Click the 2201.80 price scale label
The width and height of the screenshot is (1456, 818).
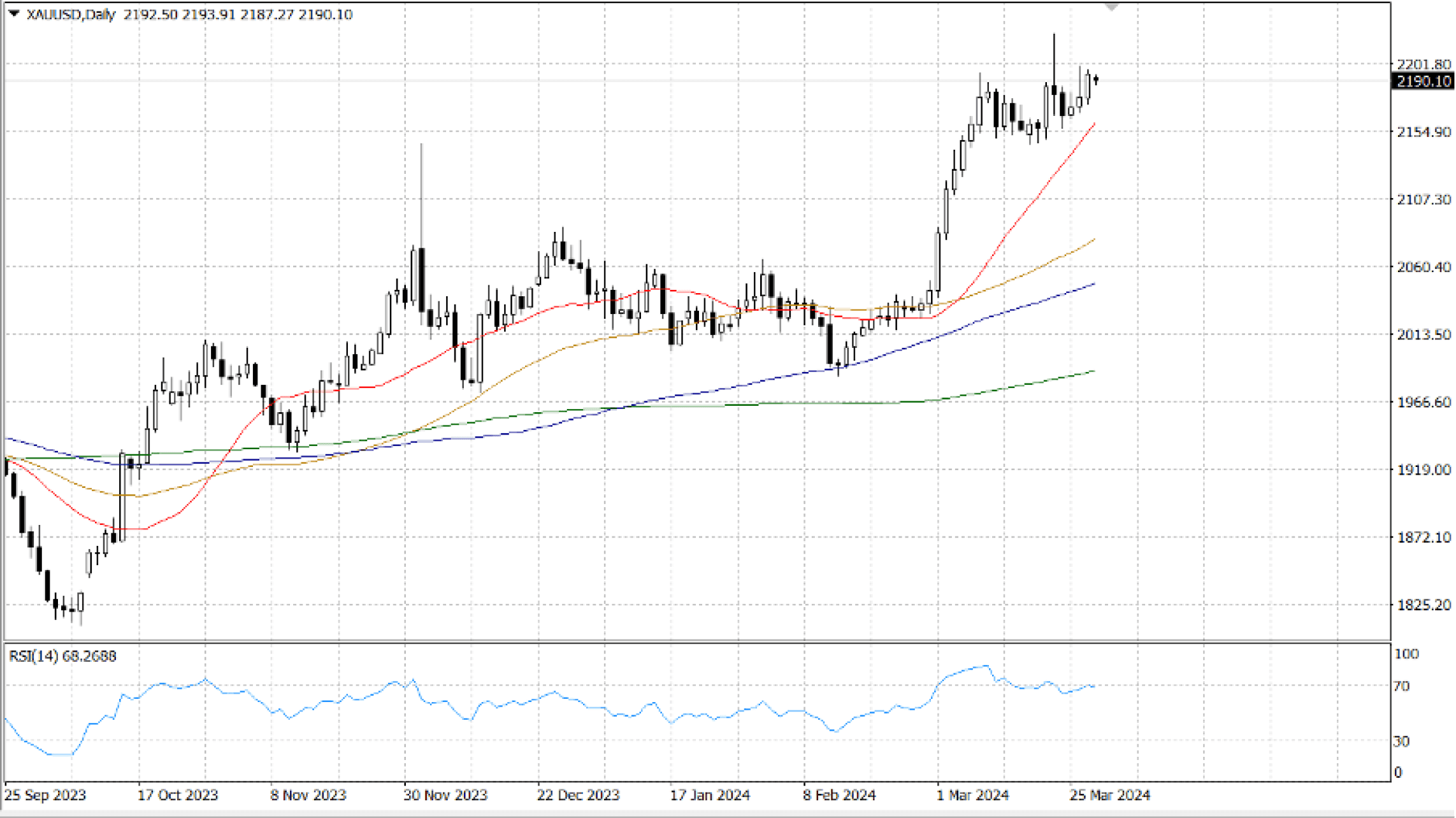1424,64
